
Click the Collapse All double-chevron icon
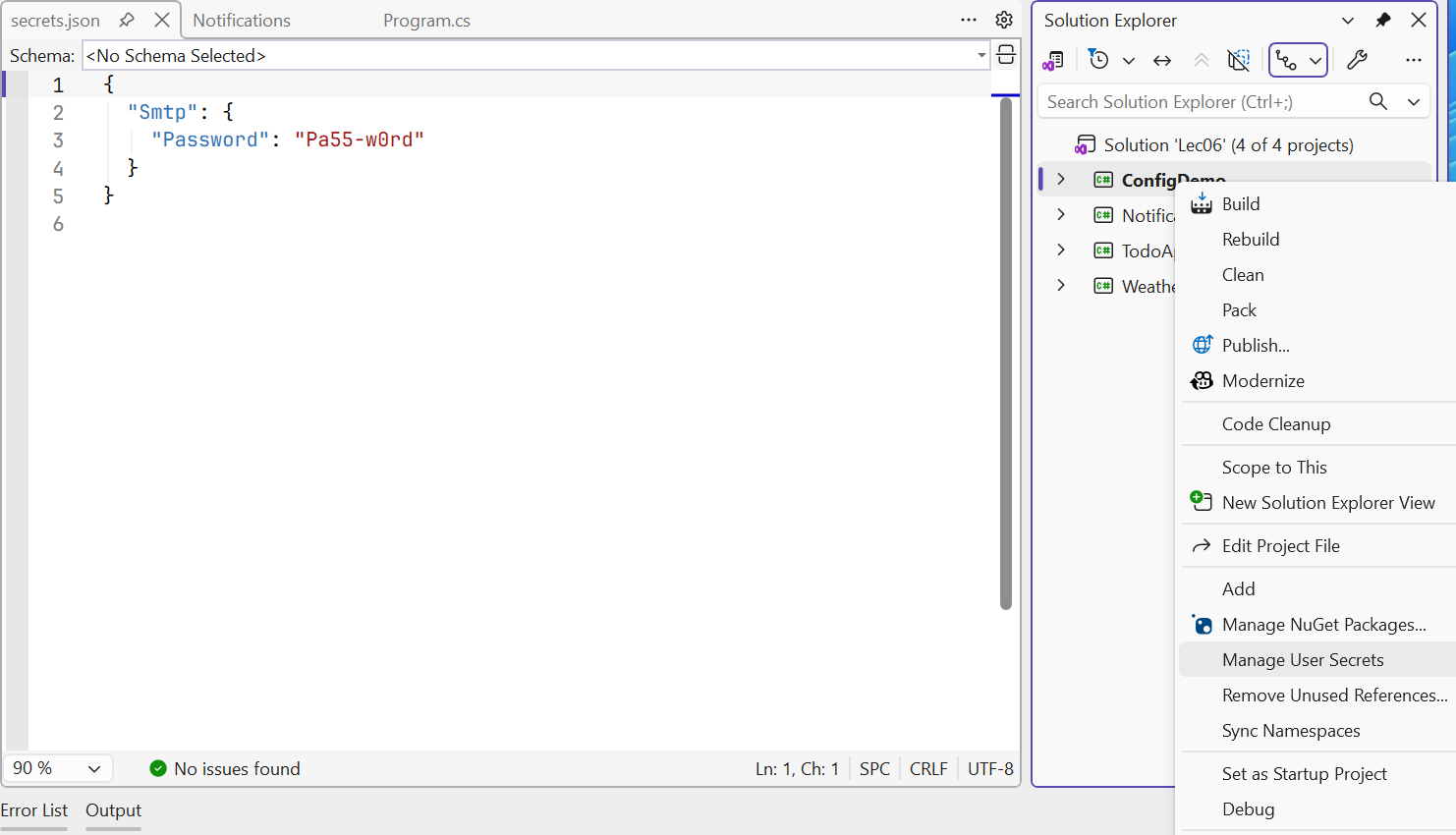pos(1201,60)
